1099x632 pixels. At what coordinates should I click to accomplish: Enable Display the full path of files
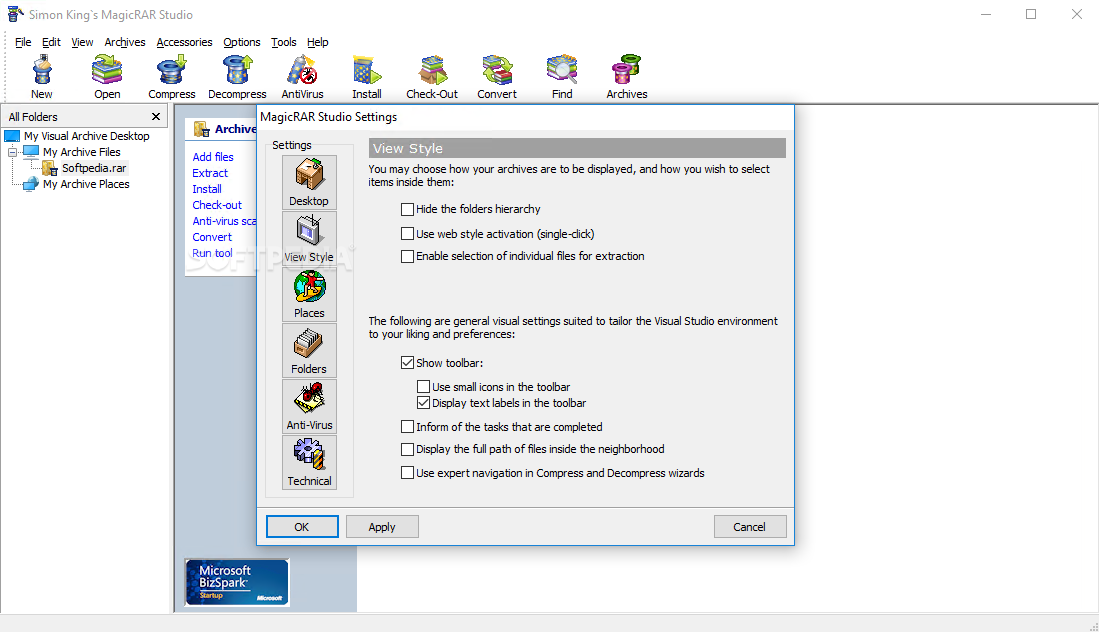(x=407, y=448)
